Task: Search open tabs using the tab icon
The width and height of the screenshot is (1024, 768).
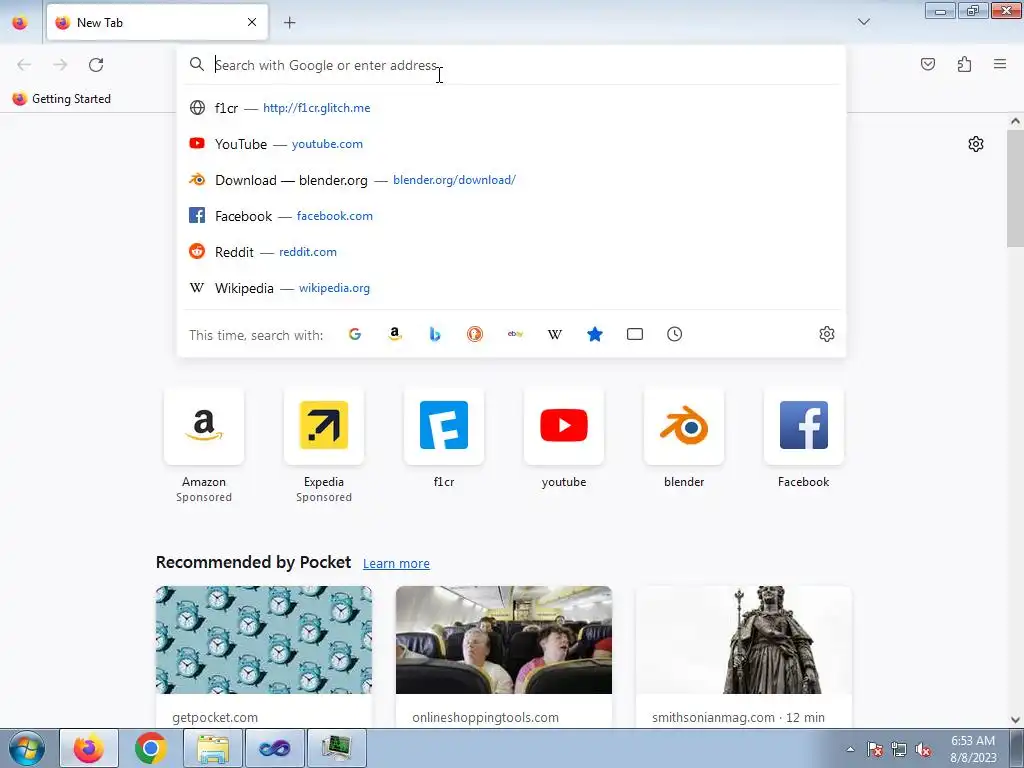Action: [635, 334]
